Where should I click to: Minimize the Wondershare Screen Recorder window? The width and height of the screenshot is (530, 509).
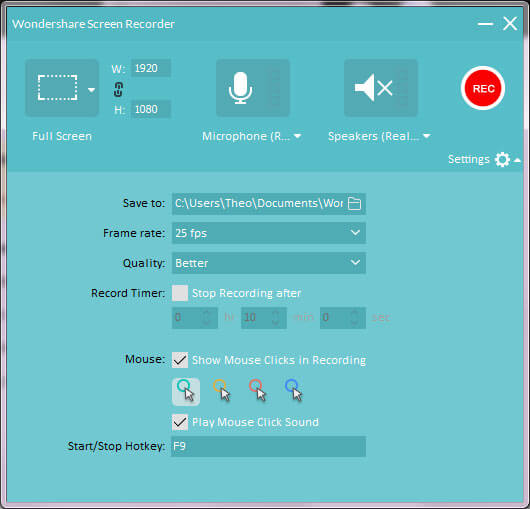tap(485, 24)
